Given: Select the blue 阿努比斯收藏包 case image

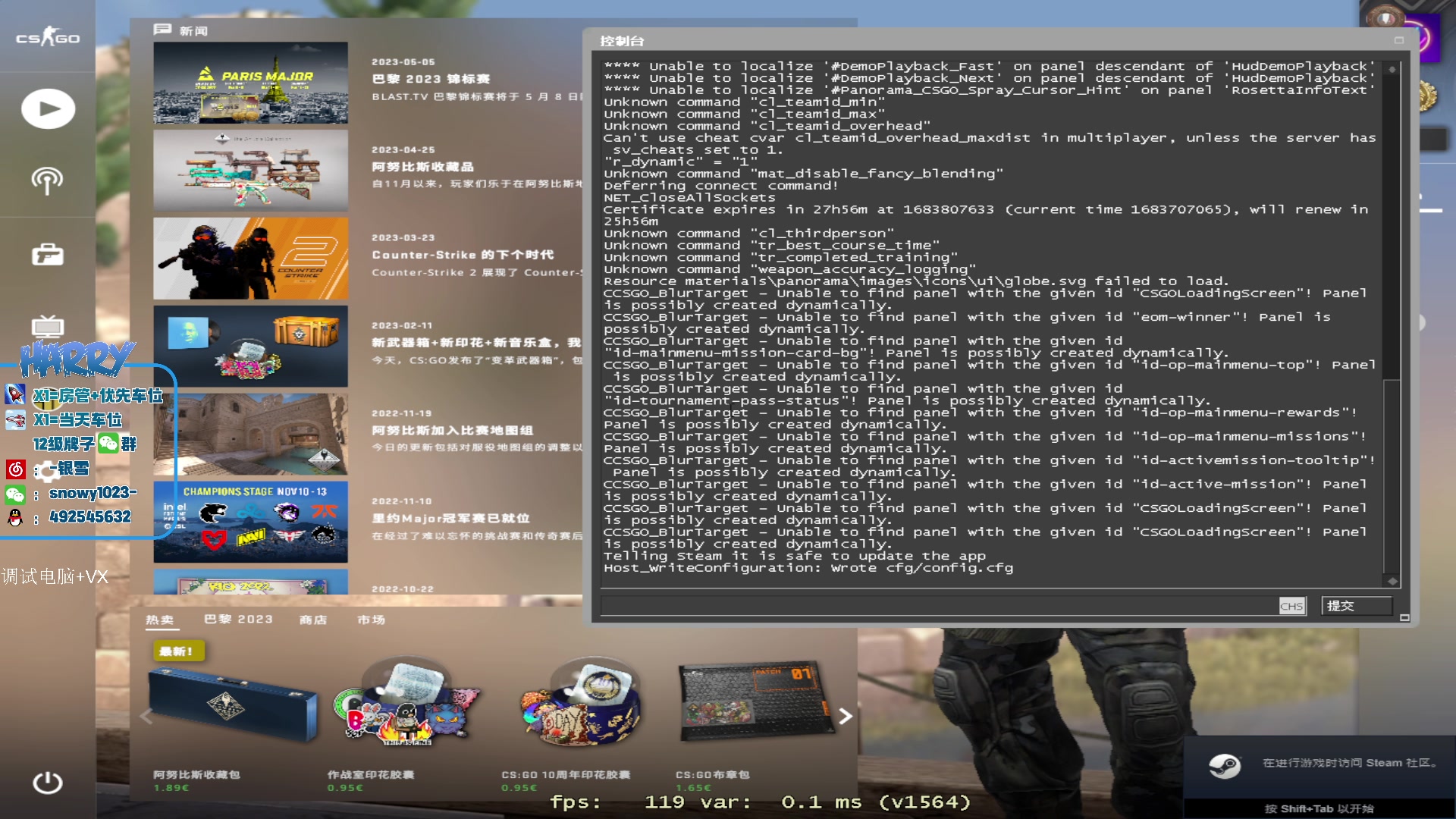Looking at the screenshot, I should [x=234, y=704].
